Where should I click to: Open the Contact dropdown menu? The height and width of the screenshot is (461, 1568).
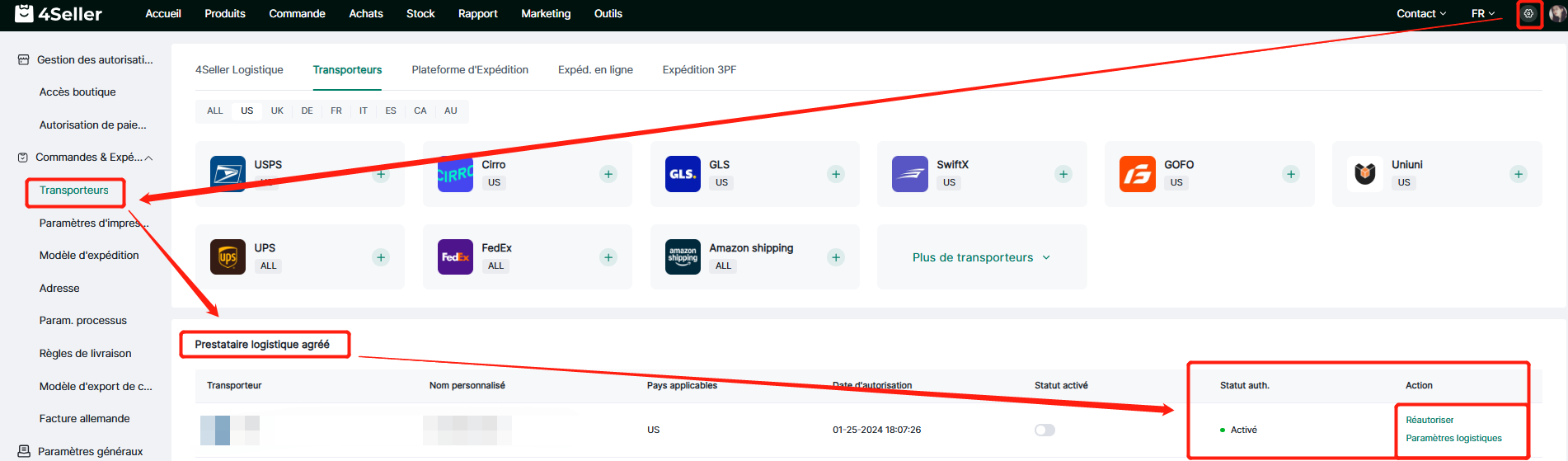click(1420, 14)
